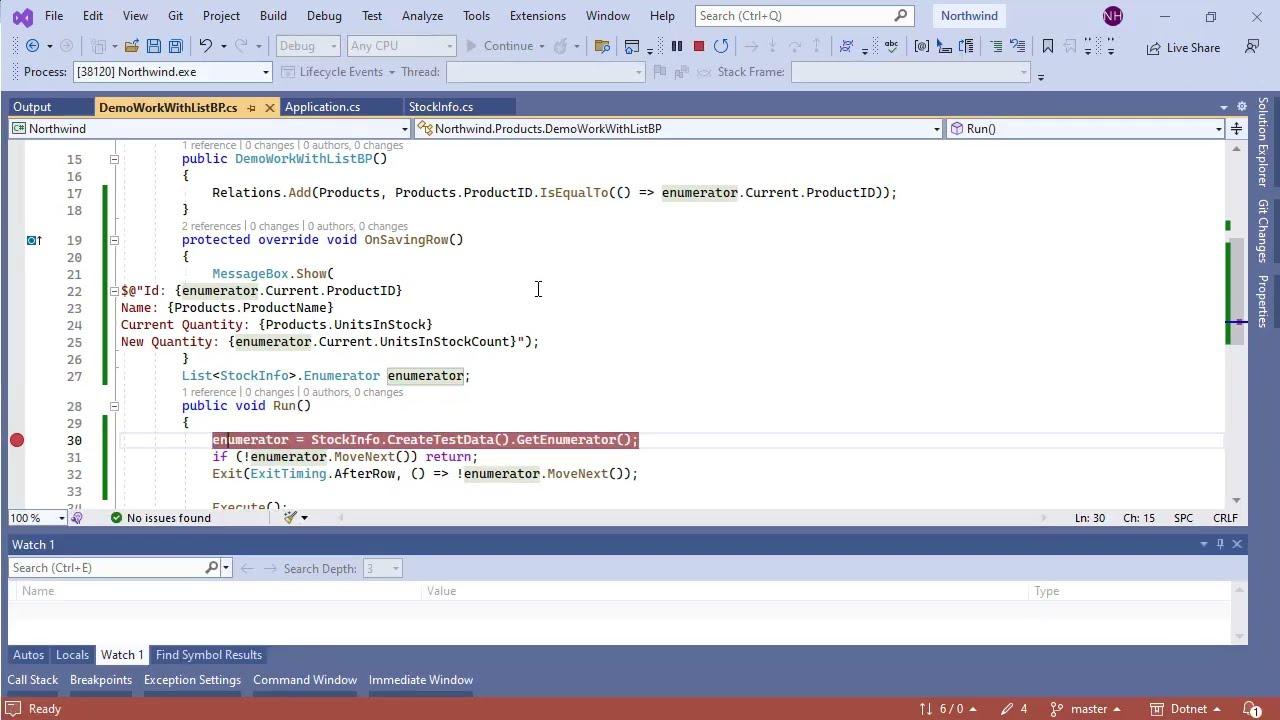Click the override indicator on line 19
Viewport: 1280px width, 720px height.
click(x=33, y=240)
